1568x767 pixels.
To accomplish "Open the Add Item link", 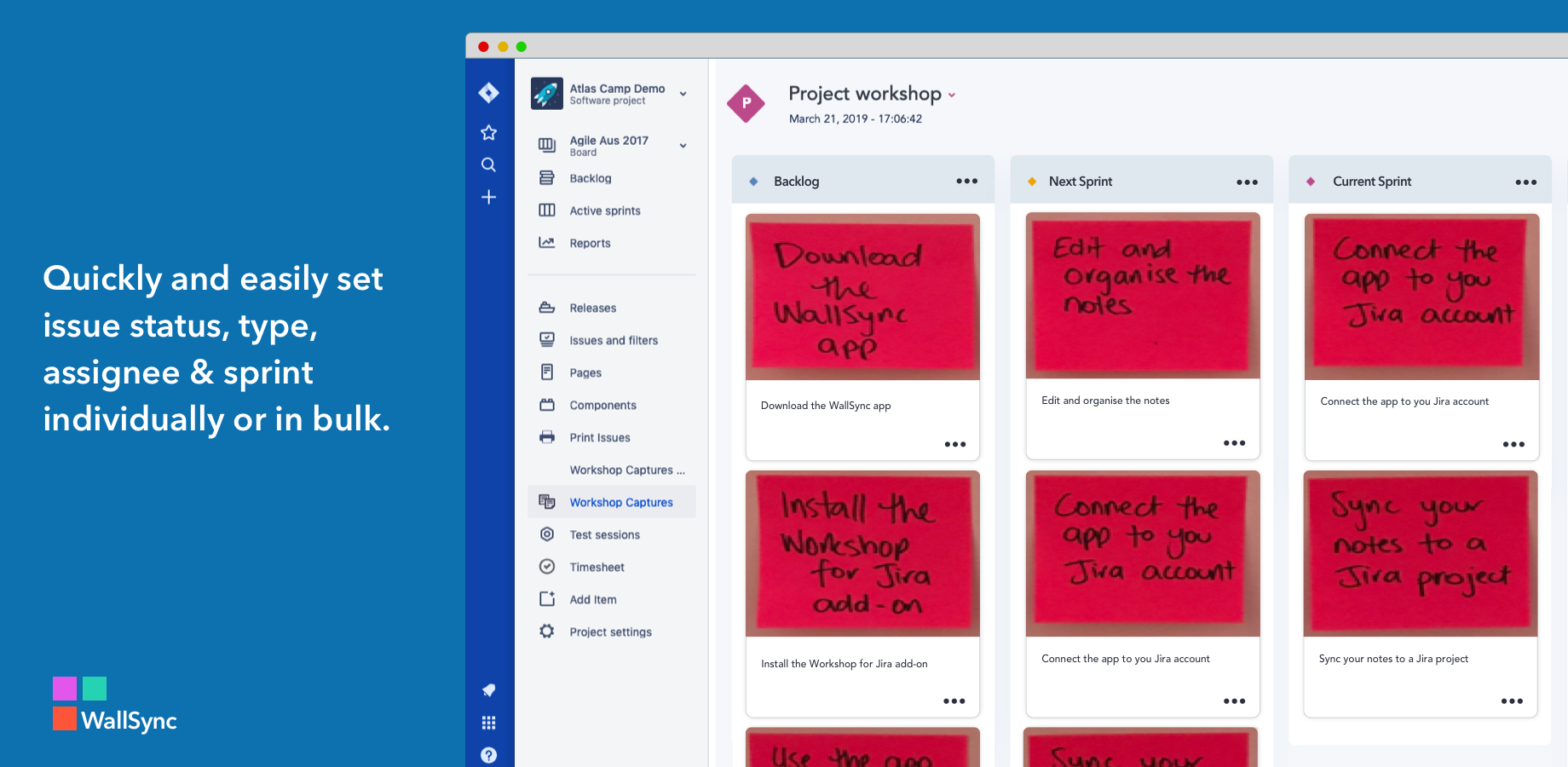I will point(593,599).
